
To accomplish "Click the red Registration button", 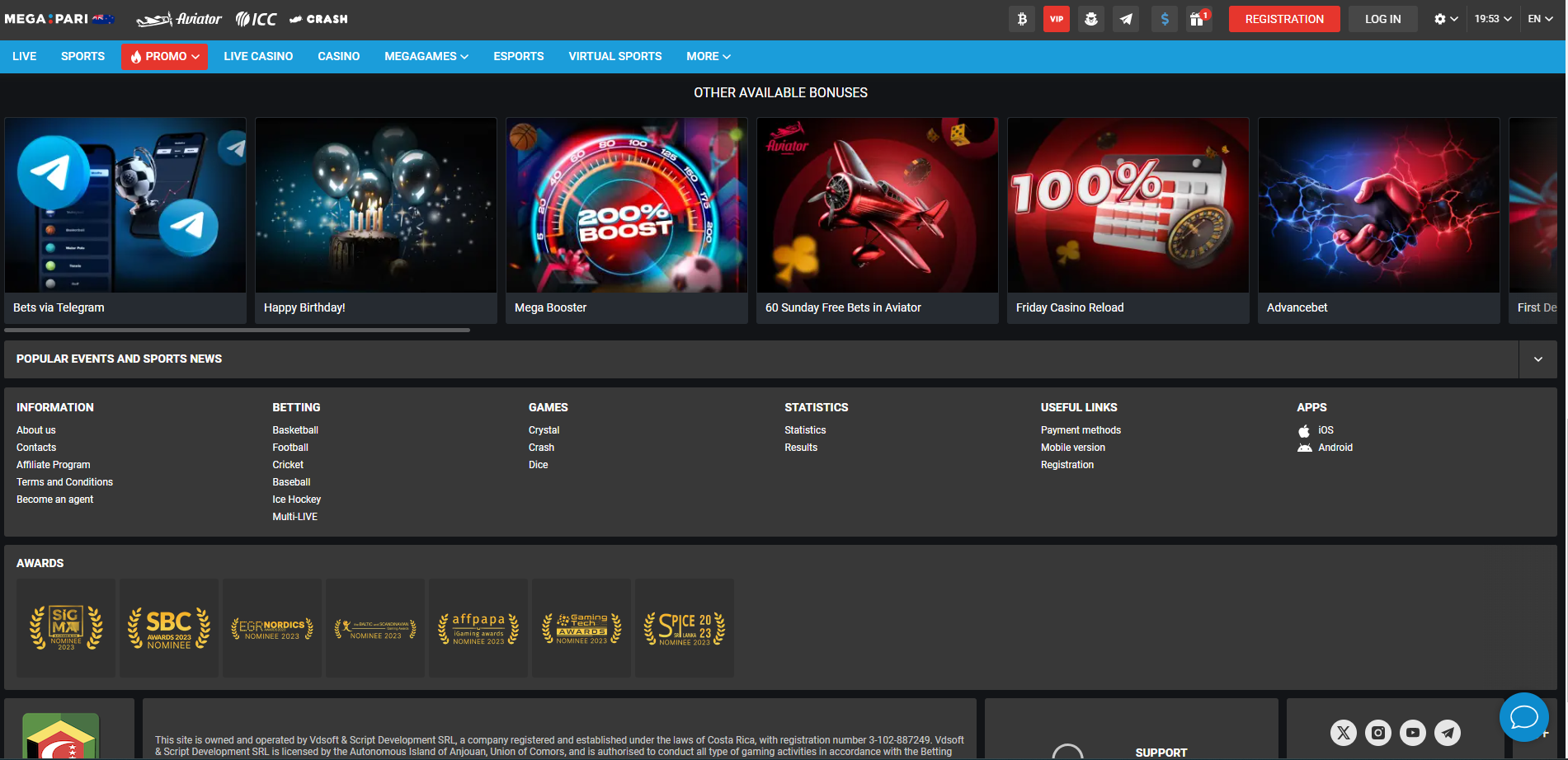I will point(1284,19).
